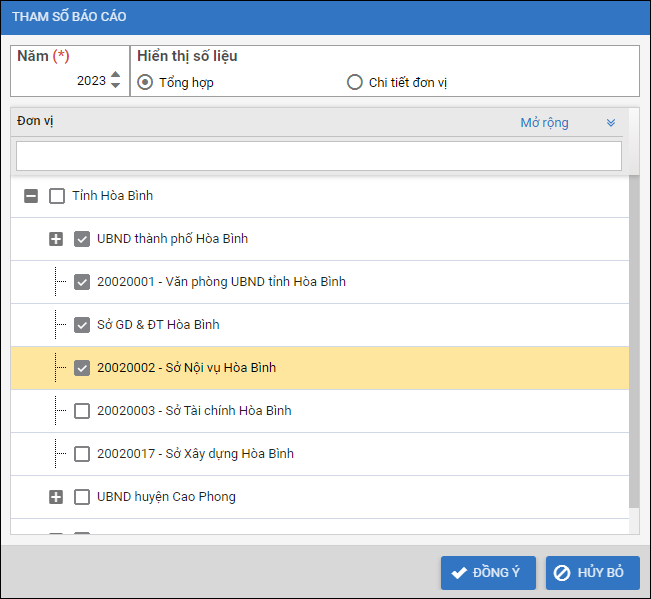
Task: Decrease the year with the down arrow
Action: click(115, 86)
